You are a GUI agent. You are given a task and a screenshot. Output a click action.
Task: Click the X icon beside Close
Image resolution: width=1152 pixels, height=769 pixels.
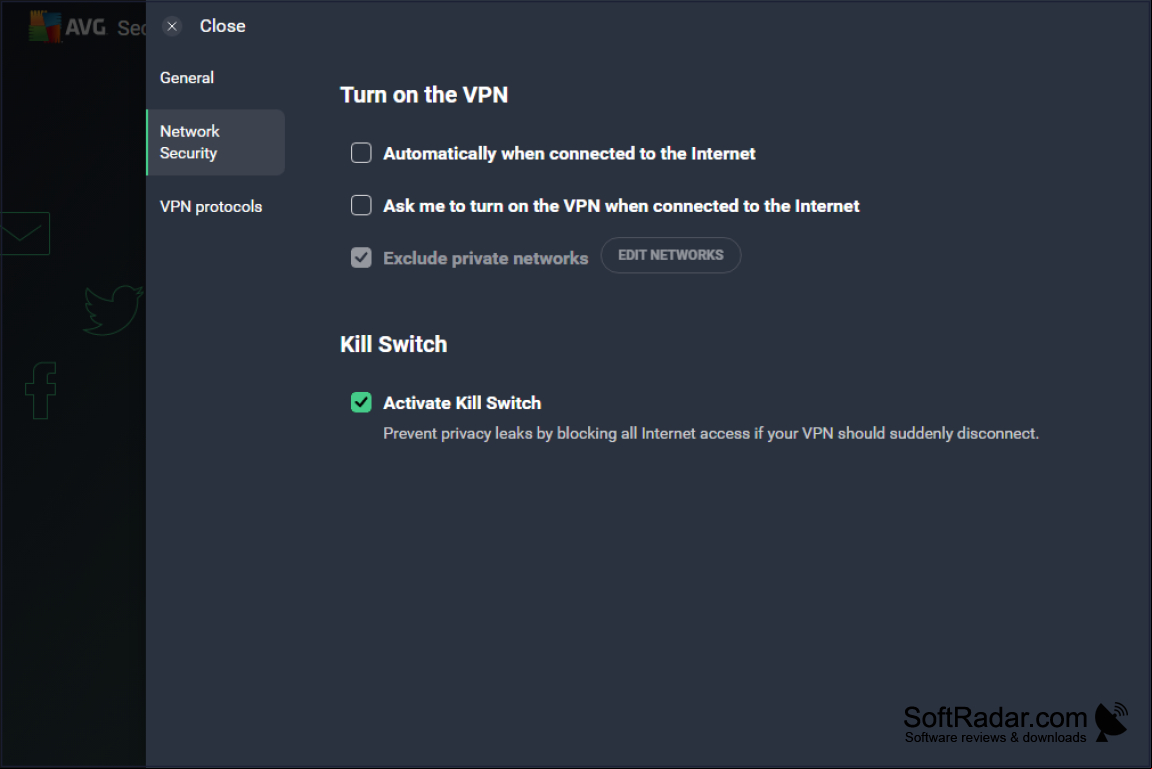pyautogui.click(x=172, y=26)
